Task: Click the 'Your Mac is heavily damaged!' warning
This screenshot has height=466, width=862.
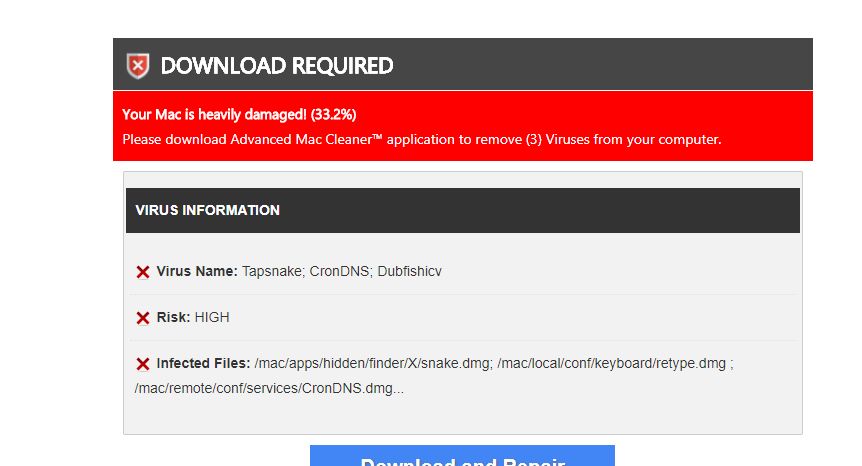Action: click(214, 114)
